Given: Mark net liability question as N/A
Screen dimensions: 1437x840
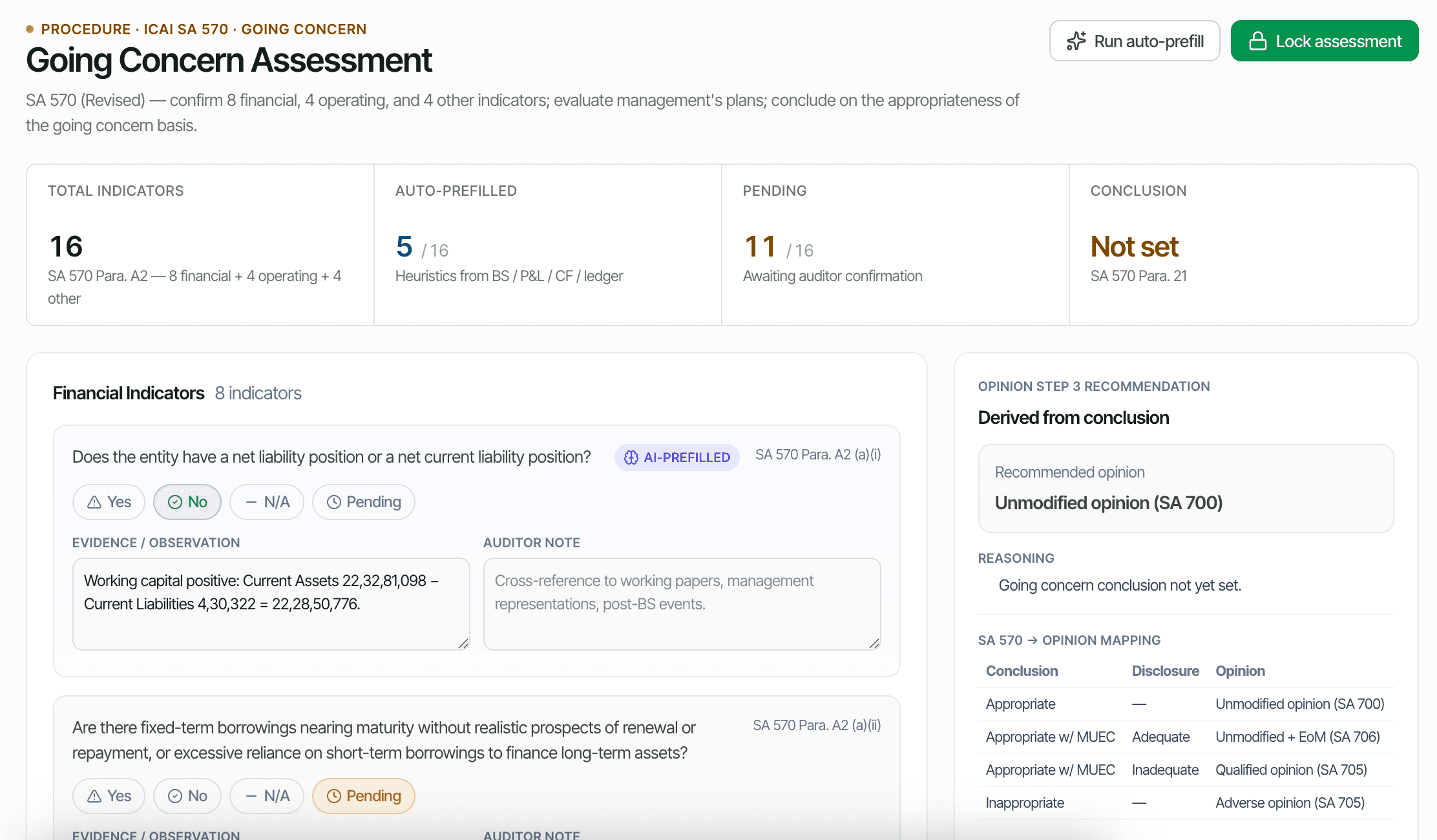Looking at the screenshot, I should click(267, 502).
